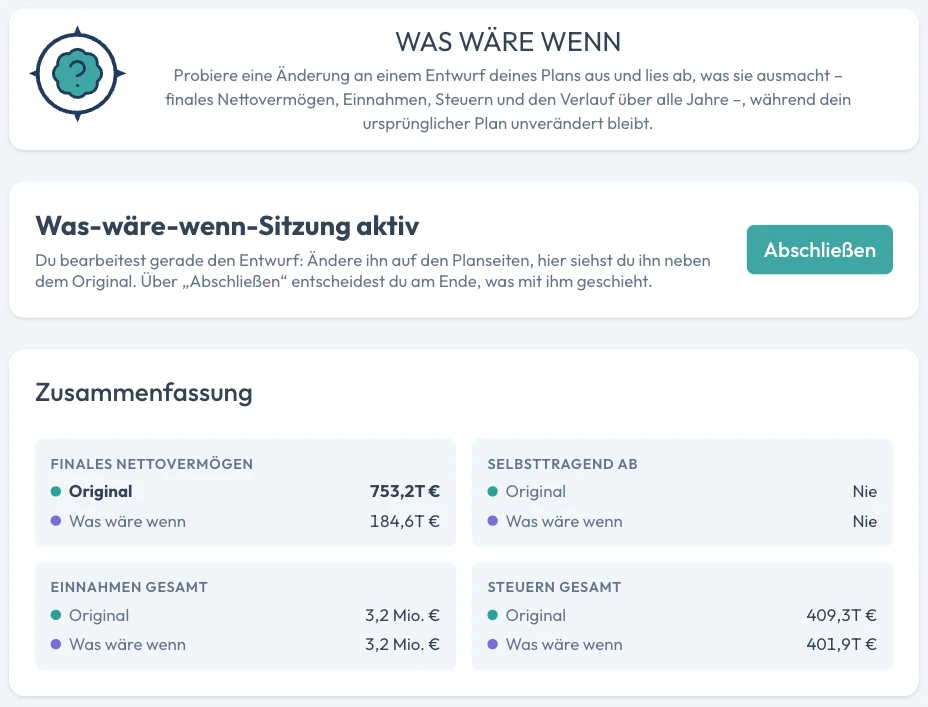Click the Zusammenfassung heading

coord(144,392)
